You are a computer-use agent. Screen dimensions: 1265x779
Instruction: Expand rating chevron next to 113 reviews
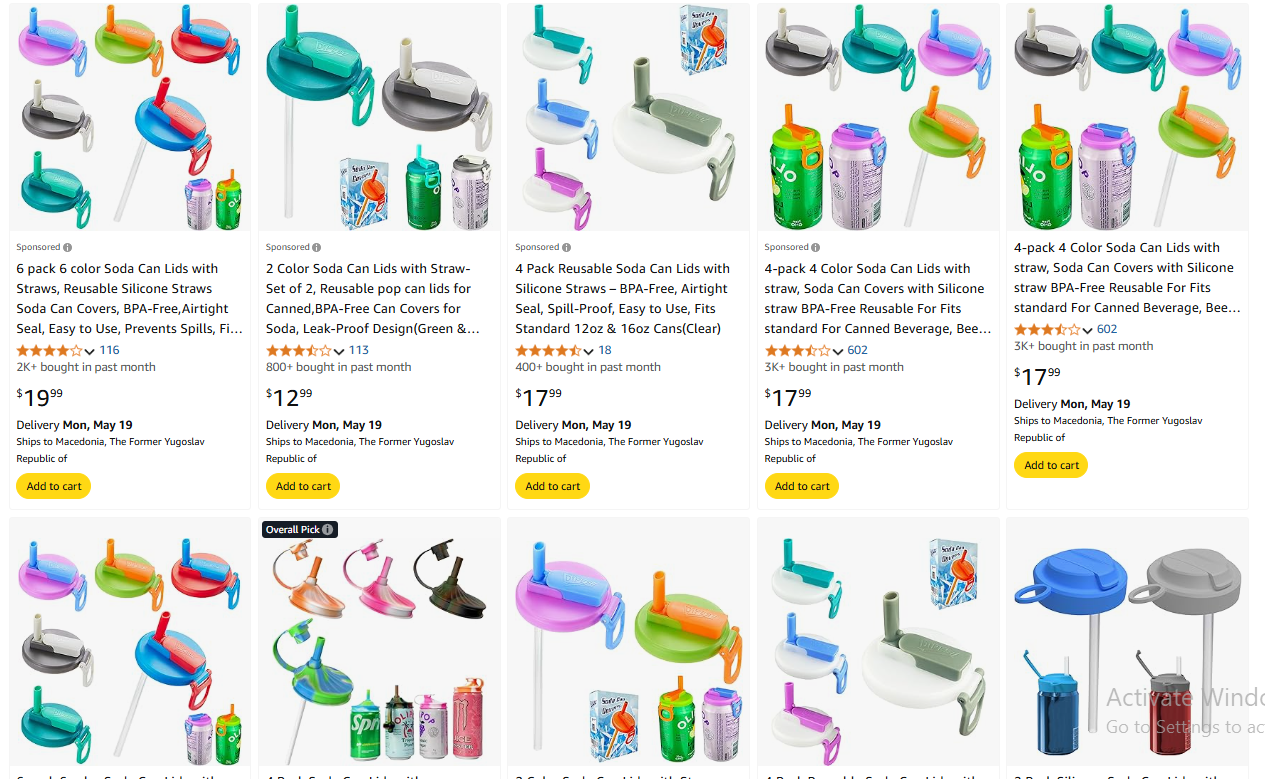(x=339, y=351)
